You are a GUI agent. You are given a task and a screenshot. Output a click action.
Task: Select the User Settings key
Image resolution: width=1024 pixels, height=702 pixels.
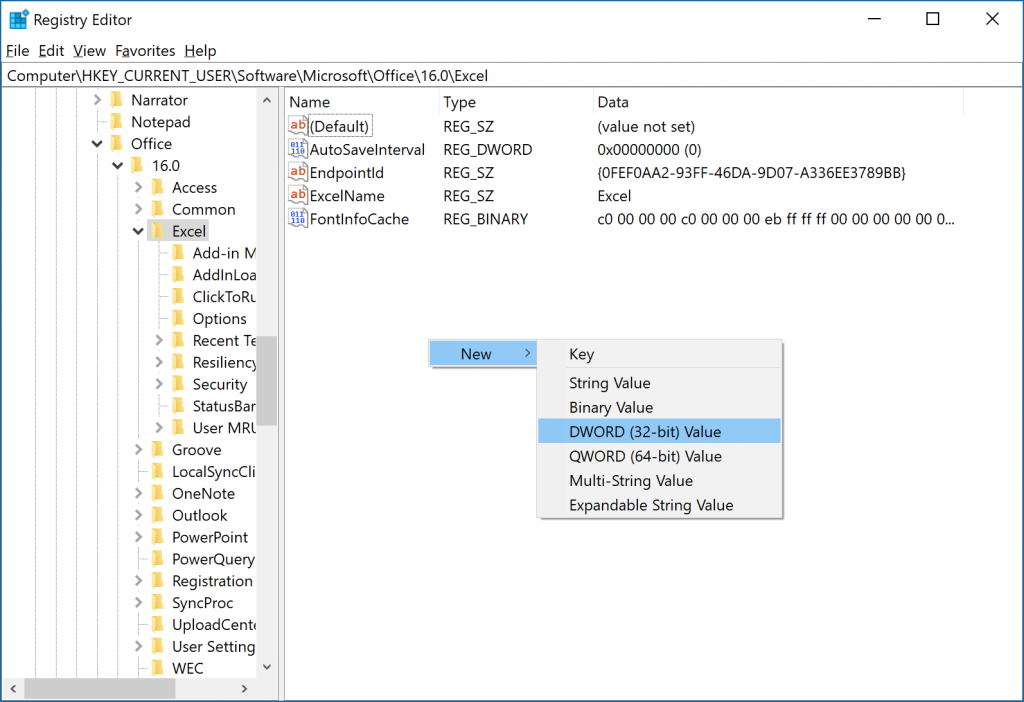point(213,646)
